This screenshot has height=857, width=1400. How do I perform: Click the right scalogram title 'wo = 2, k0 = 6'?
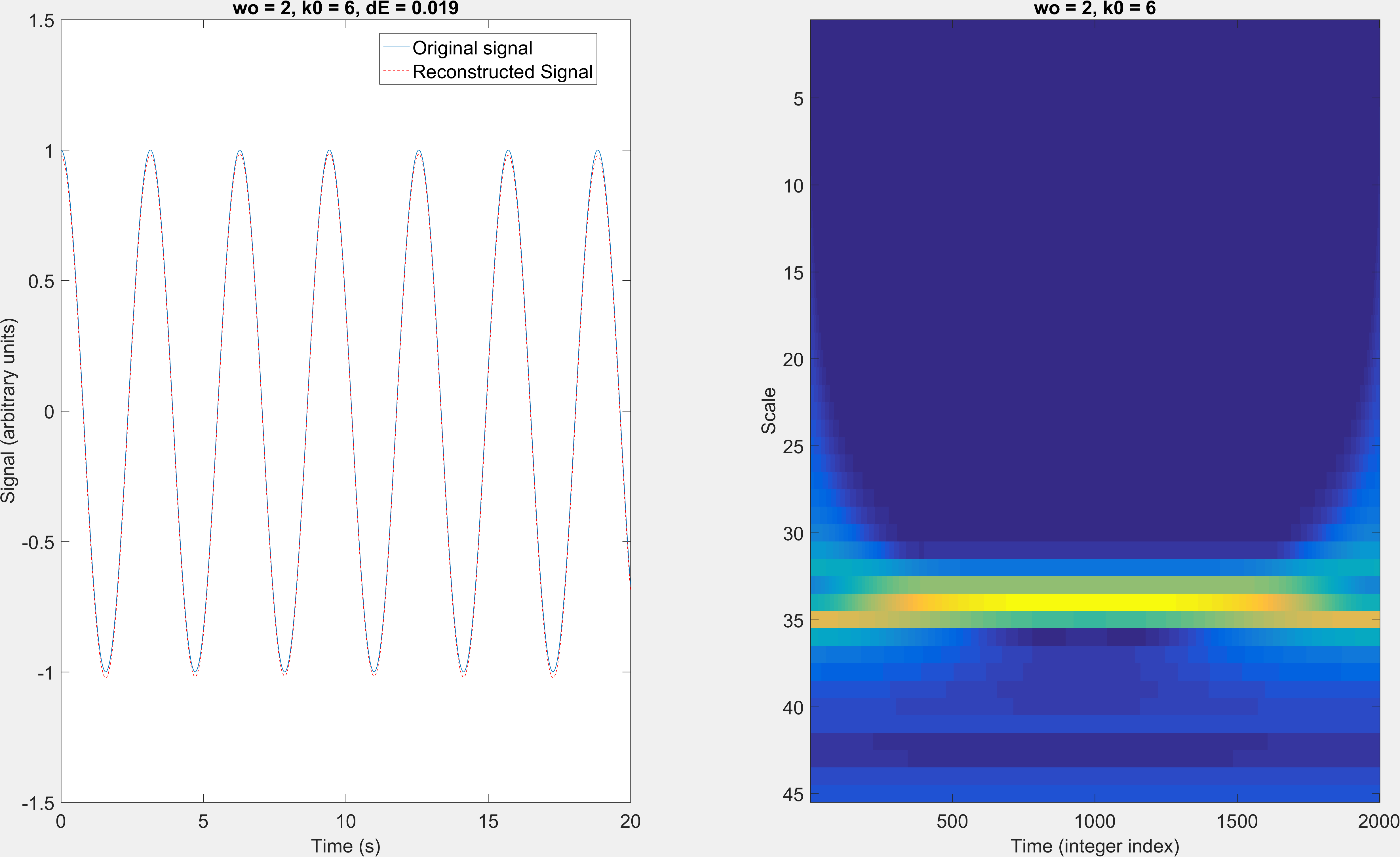point(1095,8)
